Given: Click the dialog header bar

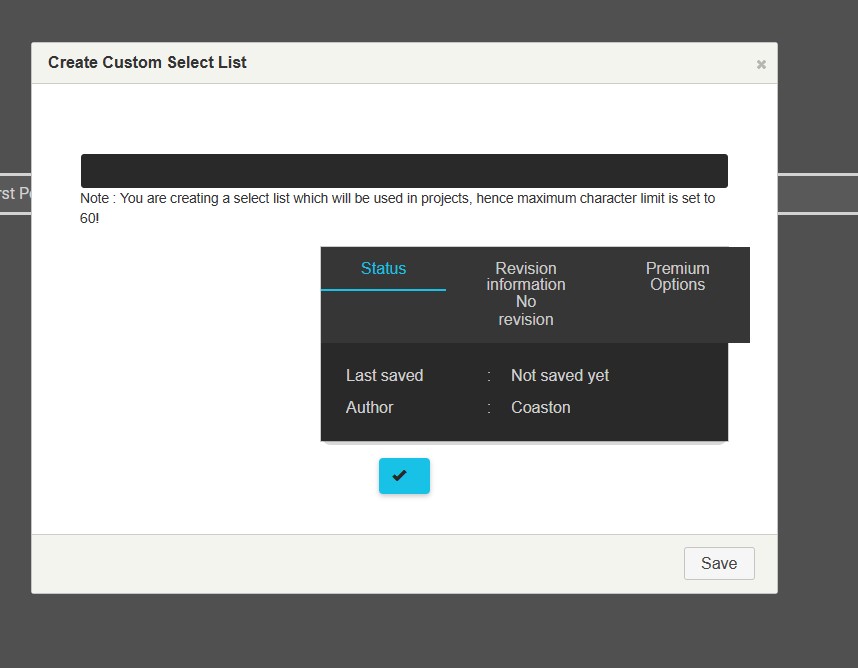Looking at the screenshot, I should pyautogui.click(x=404, y=62).
